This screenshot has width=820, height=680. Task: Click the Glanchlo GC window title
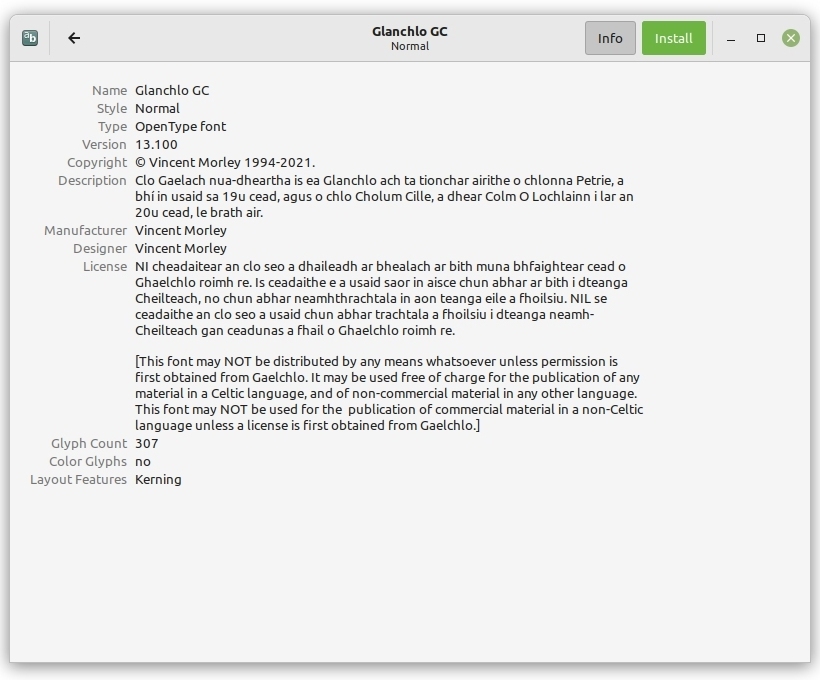(409, 31)
